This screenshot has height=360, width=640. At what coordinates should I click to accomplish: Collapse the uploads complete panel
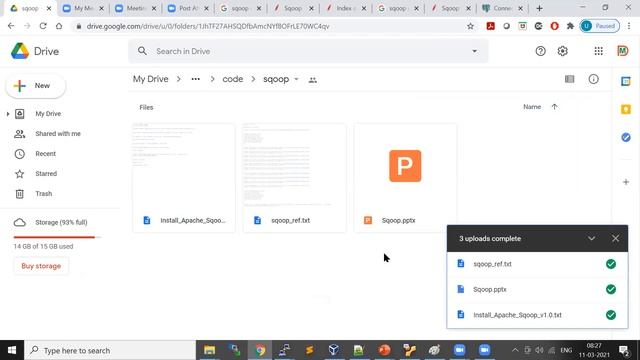pyautogui.click(x=591, y=238)
